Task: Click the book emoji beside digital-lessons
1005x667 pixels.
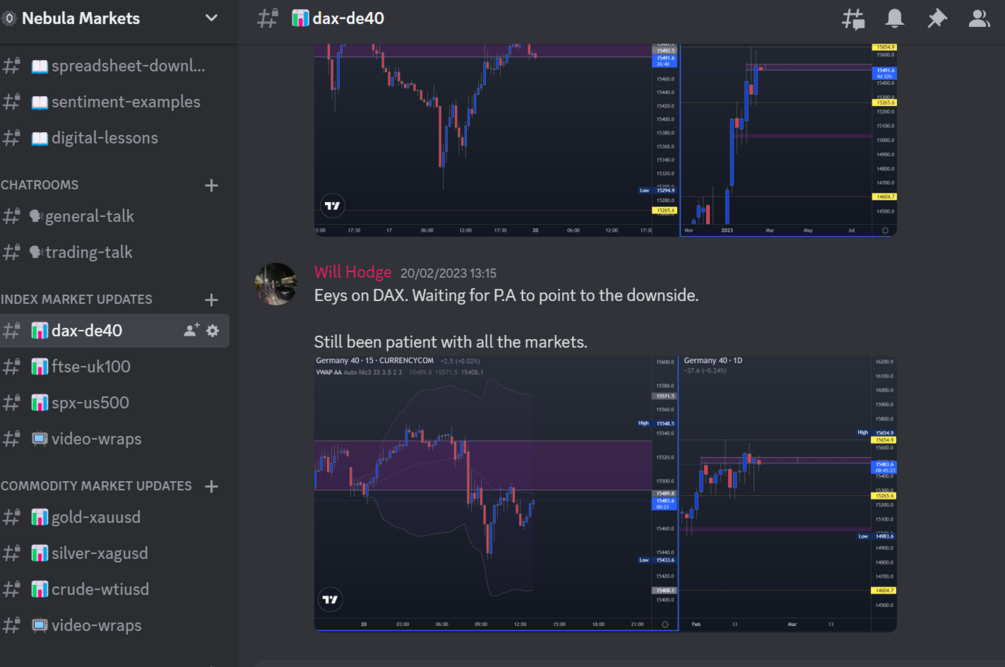Action: [x=40, y=138]
